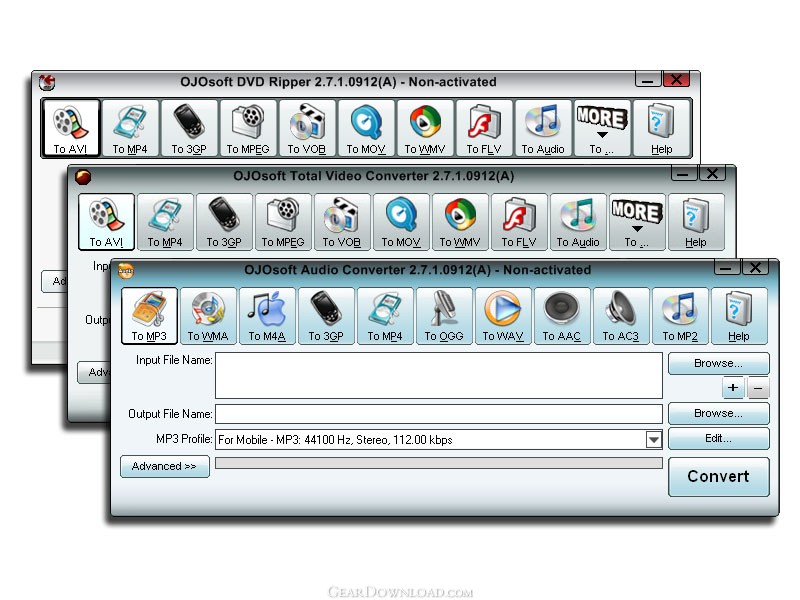The image size is (800, 600).
Task: Minimize the Audio Converter window
Action: click(727, 267)
